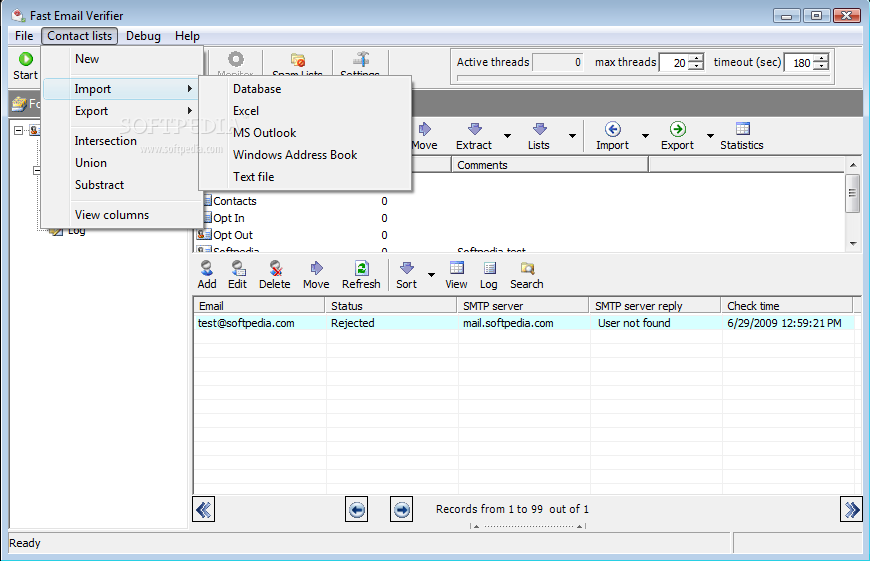
Task: Decrease max threads with down spinner
Action: [696, 66]
